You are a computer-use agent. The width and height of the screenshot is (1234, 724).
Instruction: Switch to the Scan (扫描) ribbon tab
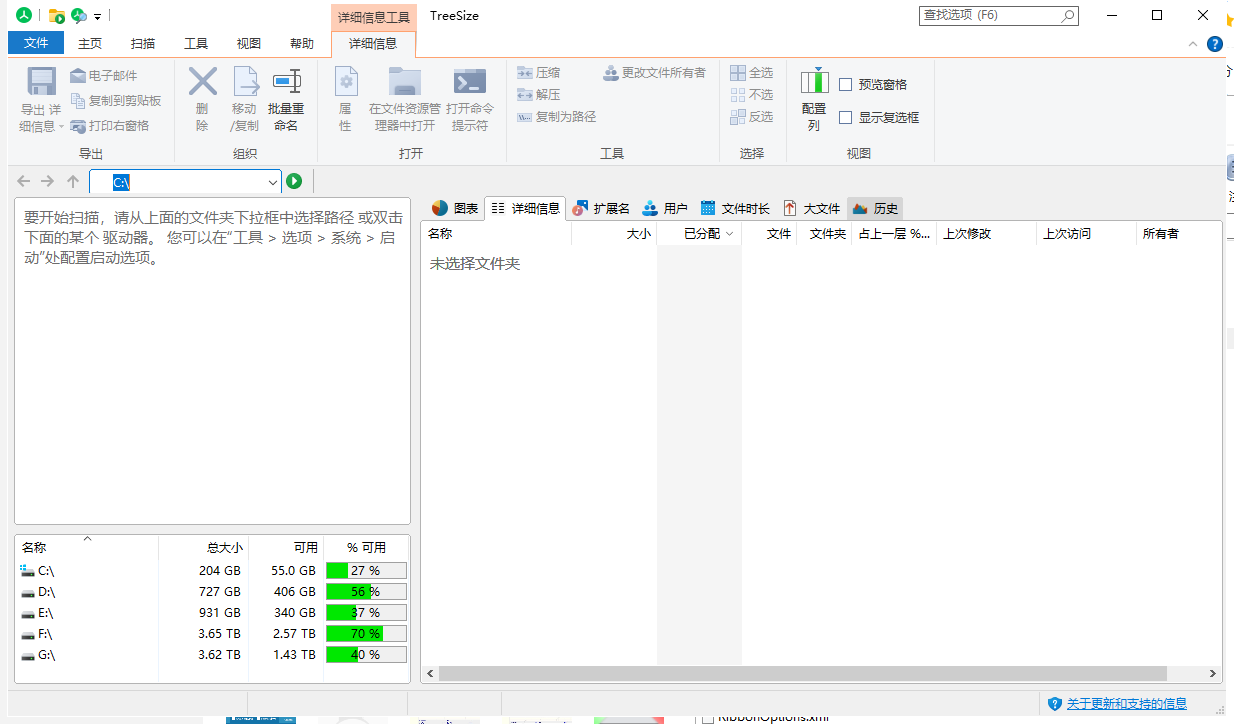[143, 43]
